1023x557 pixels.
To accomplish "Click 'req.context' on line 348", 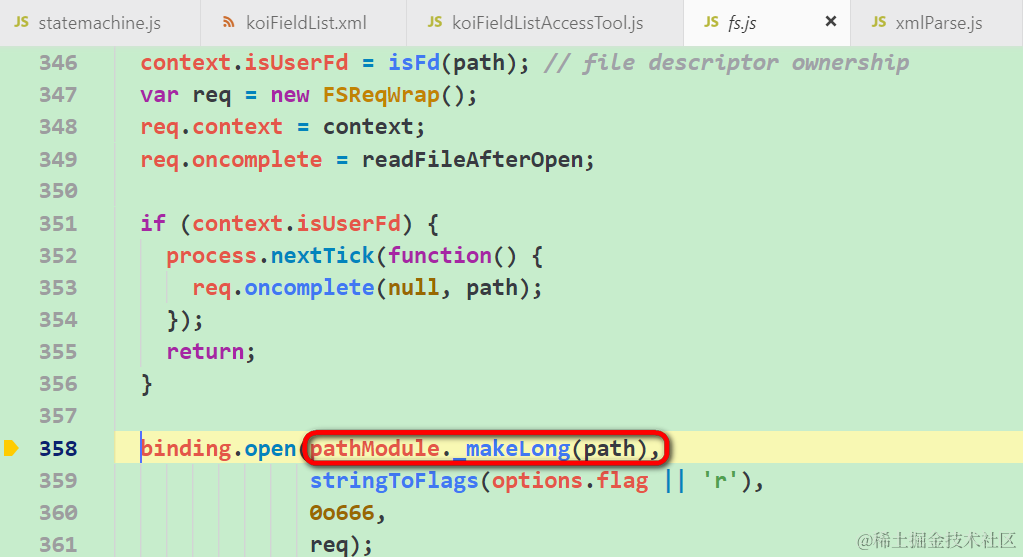I will click(211, 127).
